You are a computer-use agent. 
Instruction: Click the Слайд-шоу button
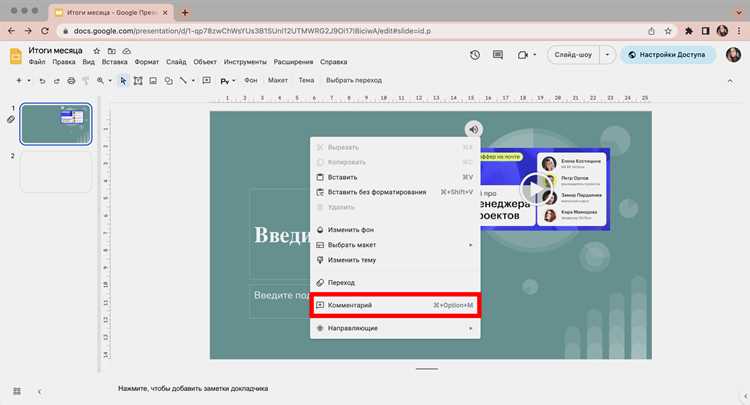573,55
